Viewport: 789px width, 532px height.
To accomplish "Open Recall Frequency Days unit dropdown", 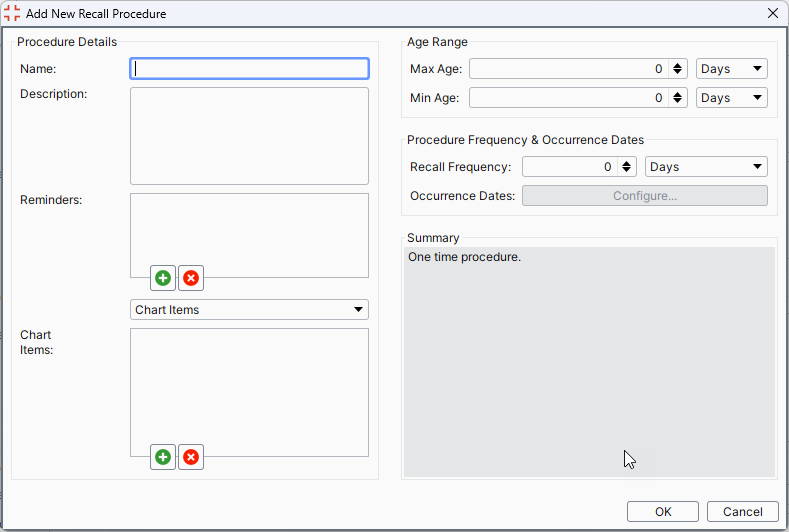I will [706, 167].
